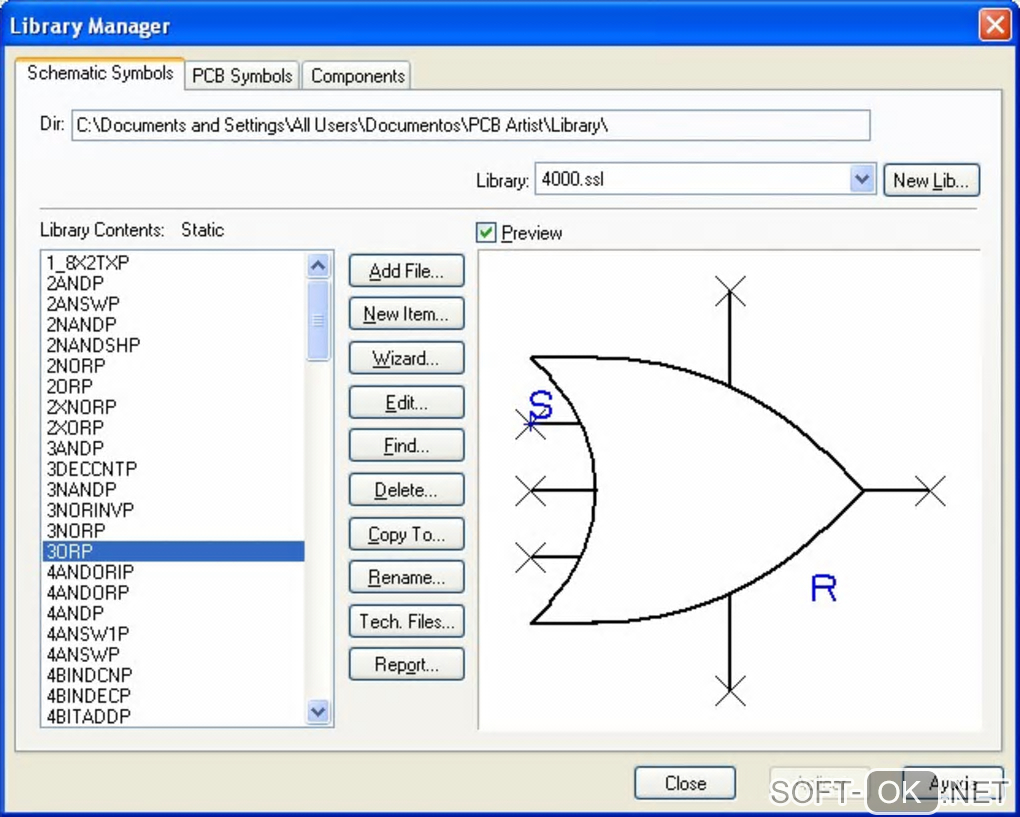Close the dialog with Close button
This screenshot has width=1020, height=817.
point(685,783)
